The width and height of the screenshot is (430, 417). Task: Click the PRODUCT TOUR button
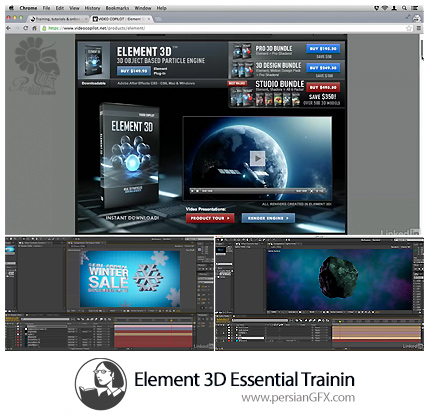210,218
